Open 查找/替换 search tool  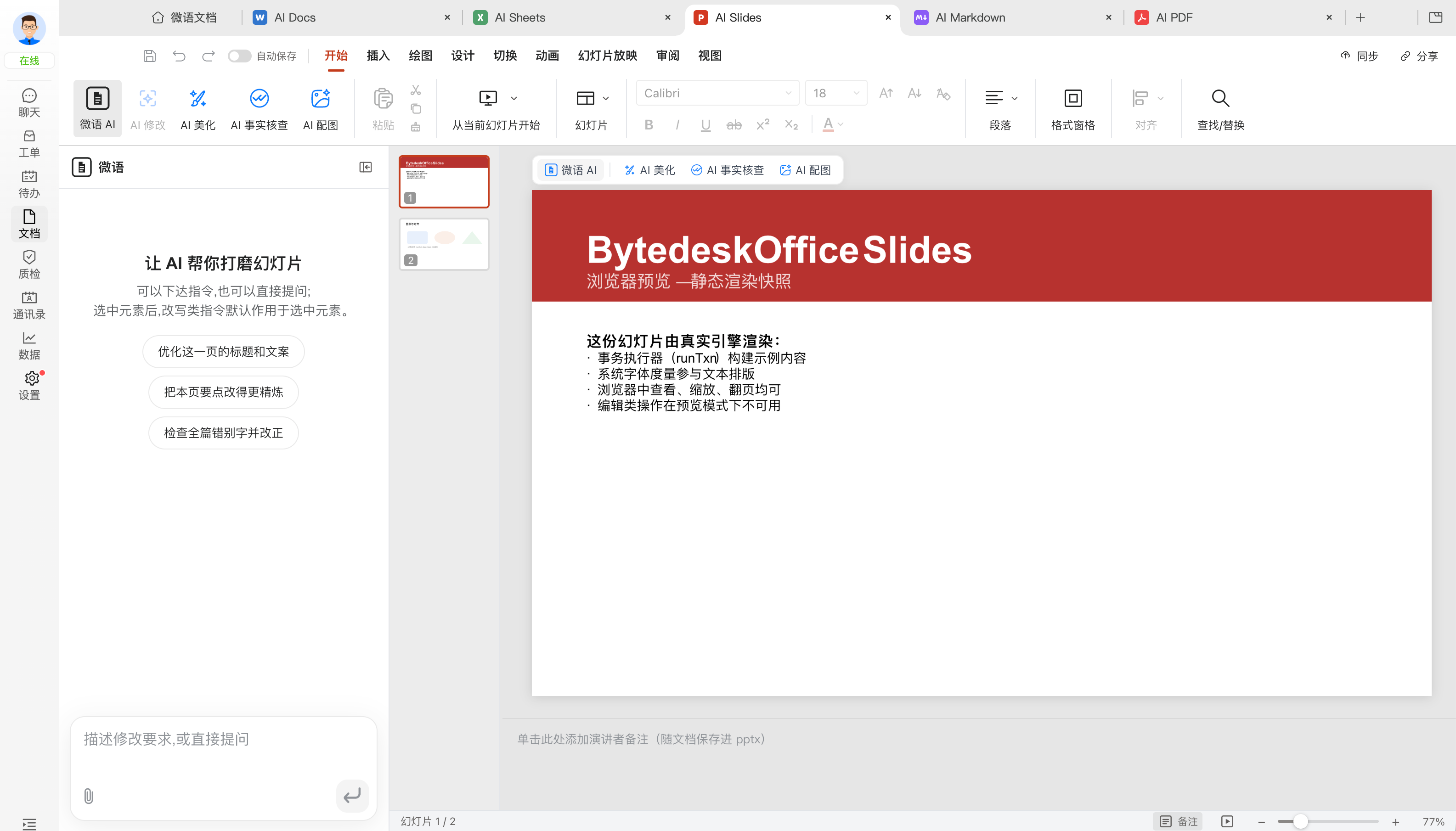click(1221, 108)
